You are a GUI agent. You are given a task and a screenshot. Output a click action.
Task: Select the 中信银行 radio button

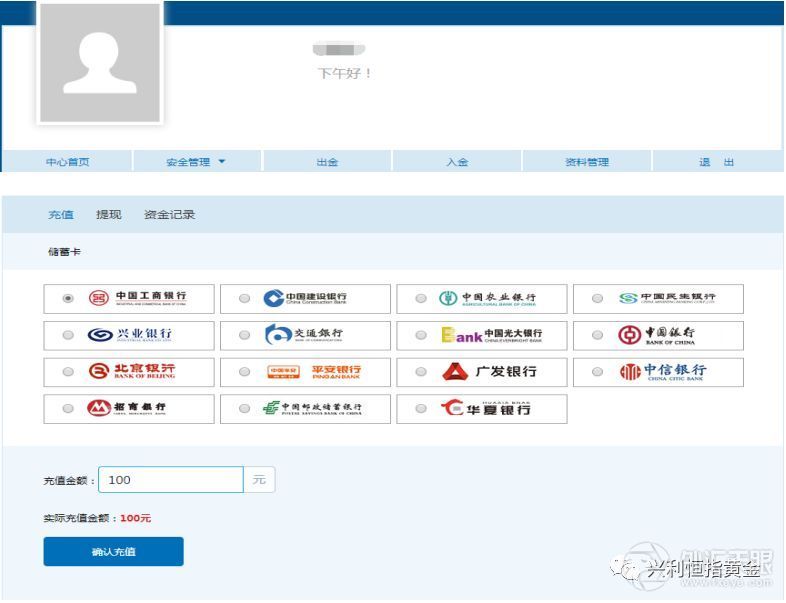click(x=598, y=372)
